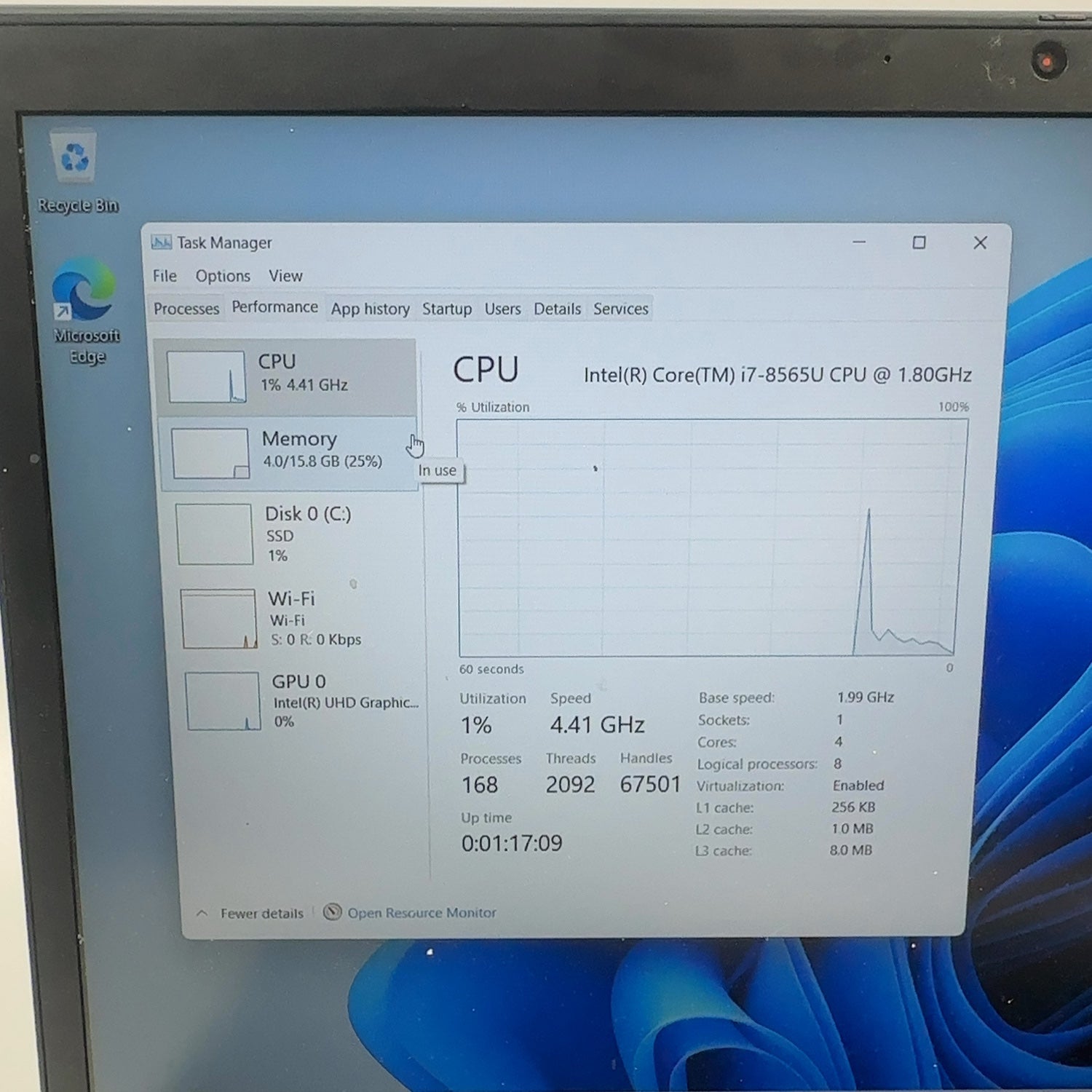Open the Options menu
Screen dimensions: 1092x1092
223,276
